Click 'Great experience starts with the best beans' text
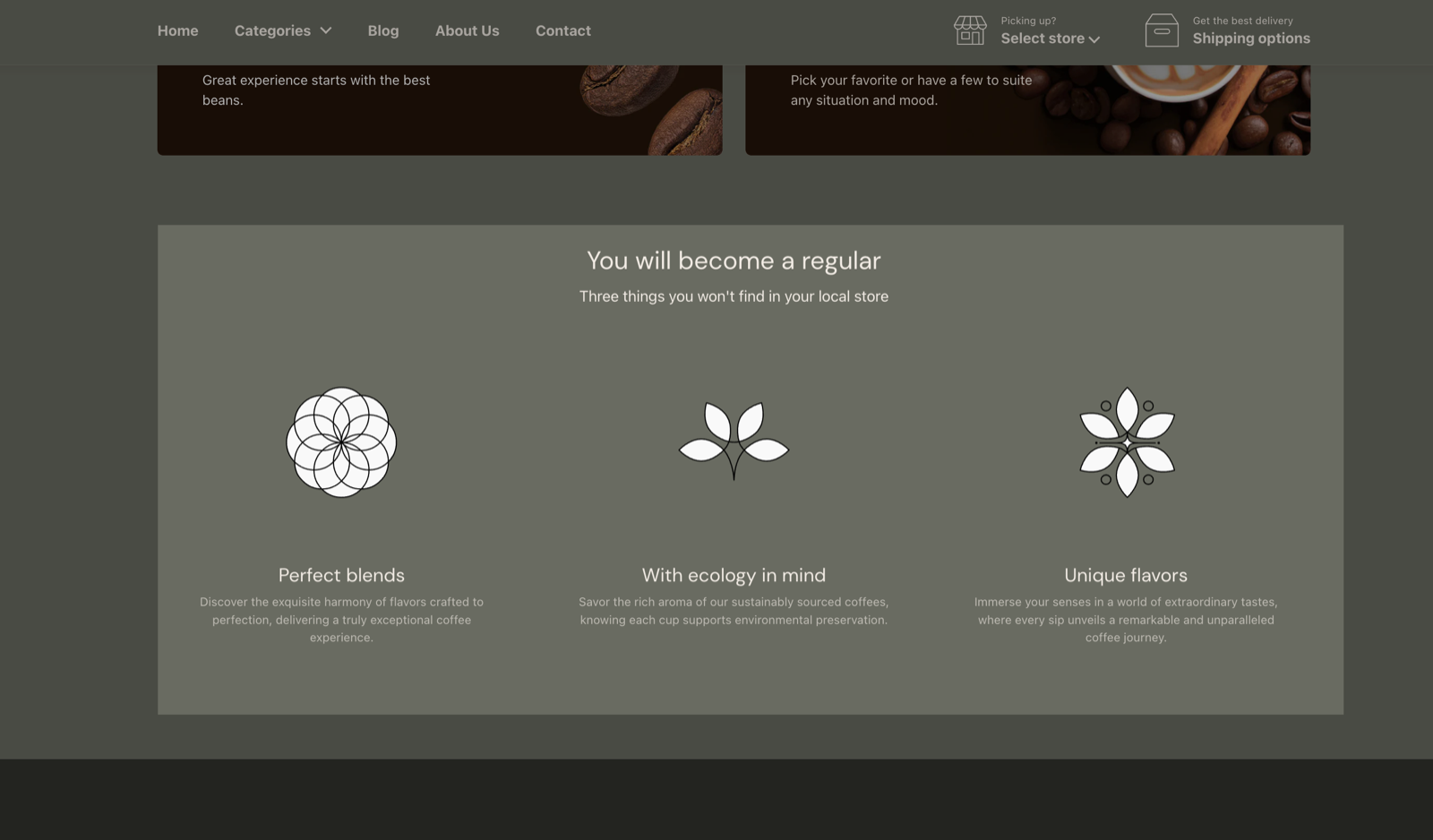Screen dimensions: 1433x840 [316, 90]
